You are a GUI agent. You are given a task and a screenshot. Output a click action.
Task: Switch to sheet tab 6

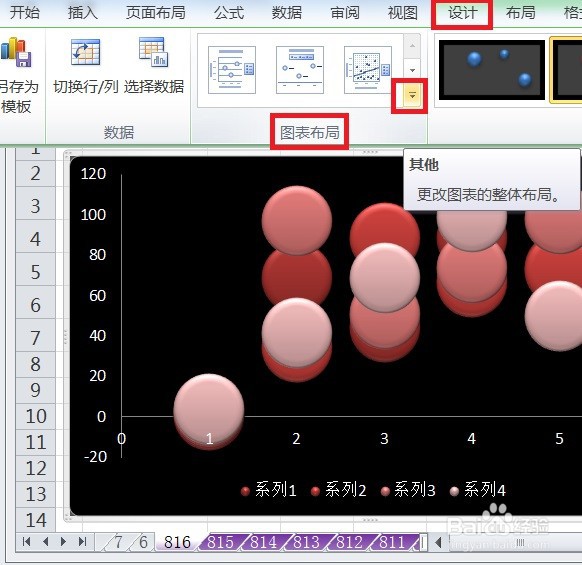click(143, 542)
